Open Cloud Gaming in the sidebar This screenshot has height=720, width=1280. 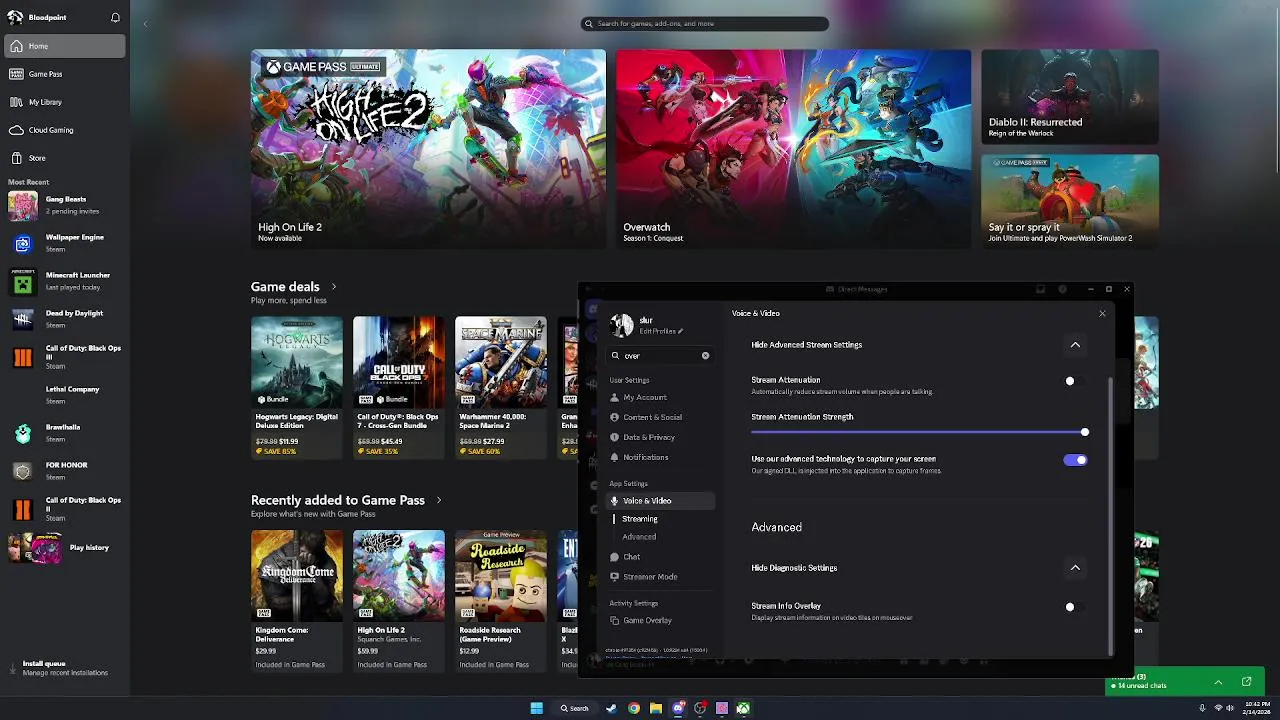coord(65,130)
